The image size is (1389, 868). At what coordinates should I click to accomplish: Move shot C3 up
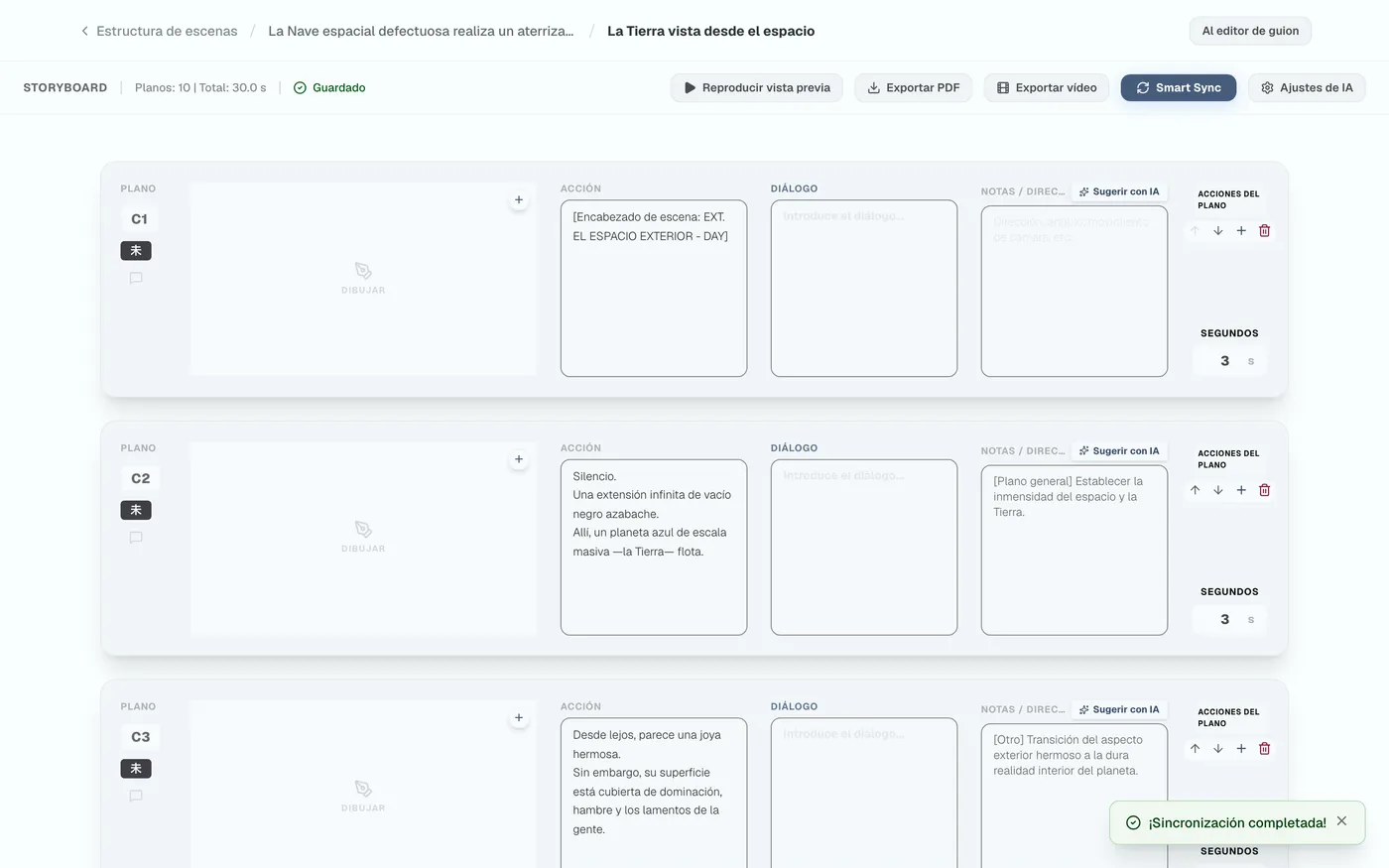pyautogui.click(x=1195, y=748)
